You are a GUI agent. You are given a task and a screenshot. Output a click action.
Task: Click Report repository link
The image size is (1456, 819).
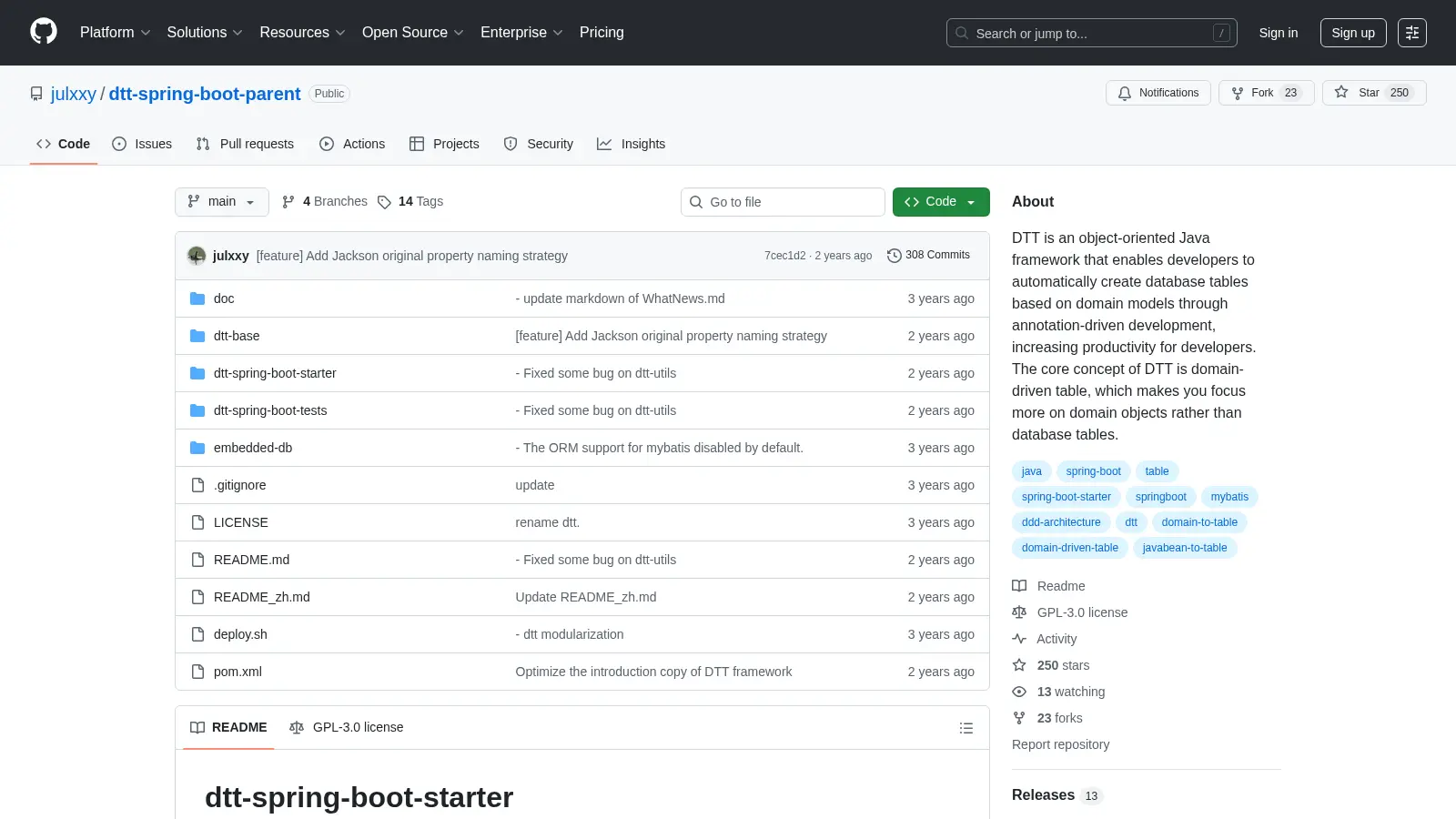pyautogui.click(x=1060, y=744)
